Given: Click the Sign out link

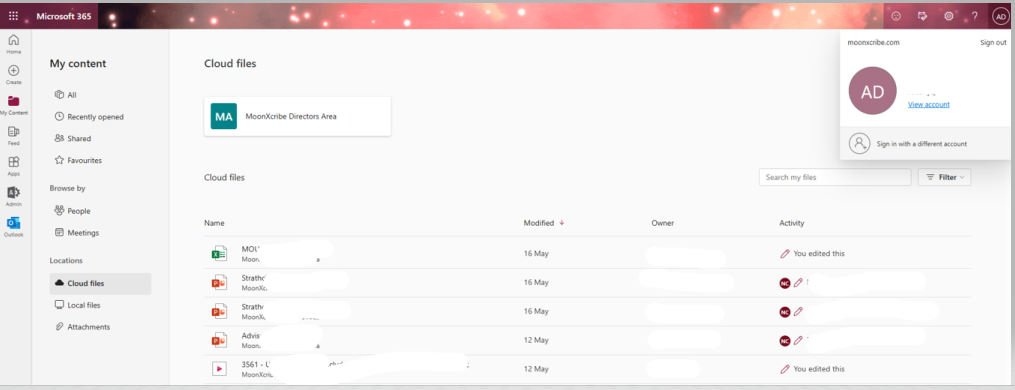Looking at the screenshot, I should pos(993,43).
